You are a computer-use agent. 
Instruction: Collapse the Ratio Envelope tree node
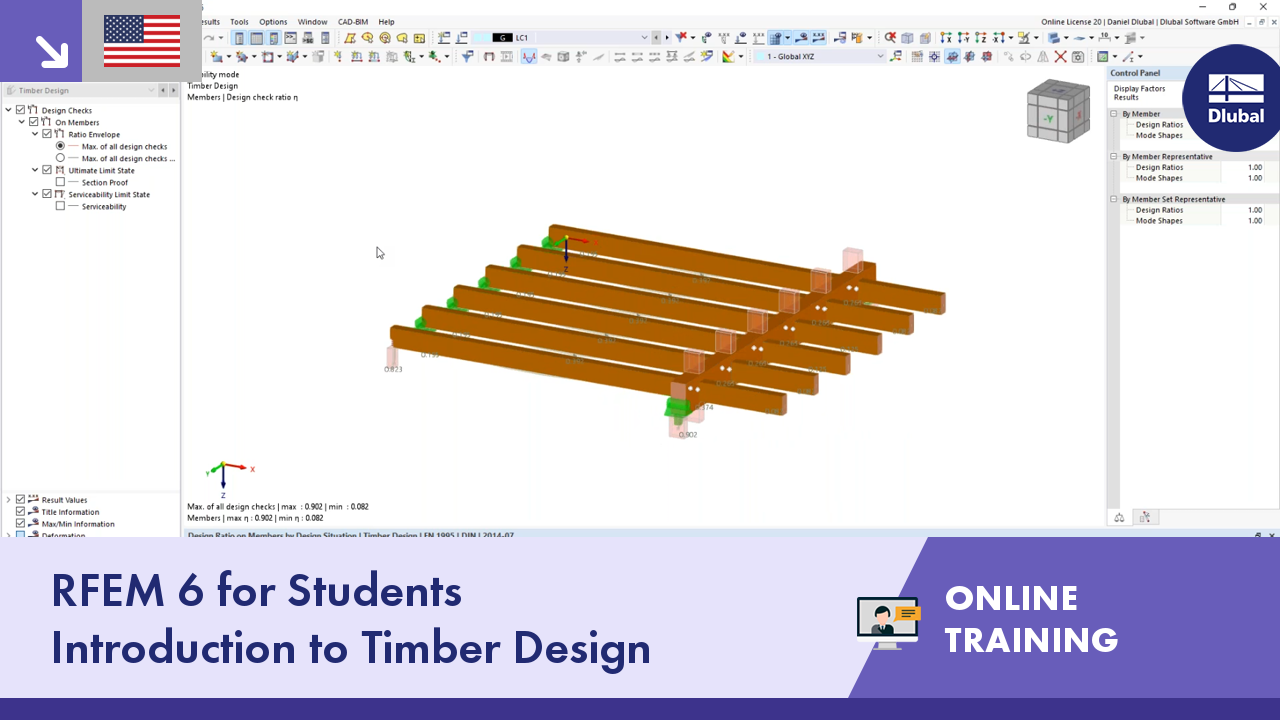point(34,134)
